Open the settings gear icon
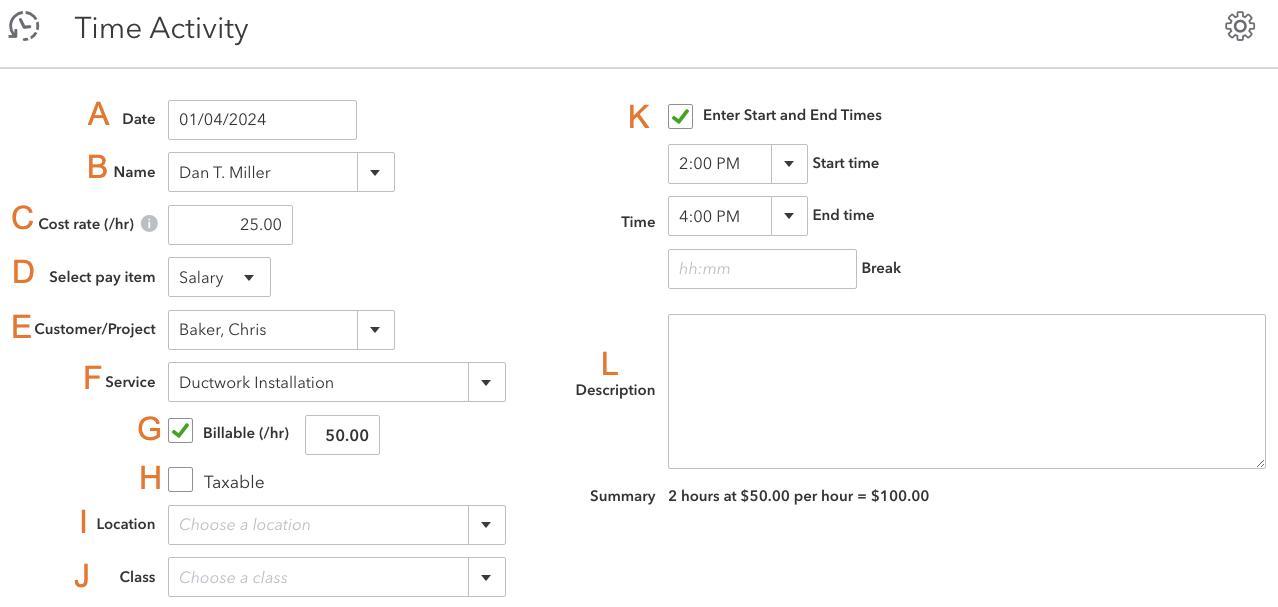This screenshot has height=607, width=1278. [1239, 26]
